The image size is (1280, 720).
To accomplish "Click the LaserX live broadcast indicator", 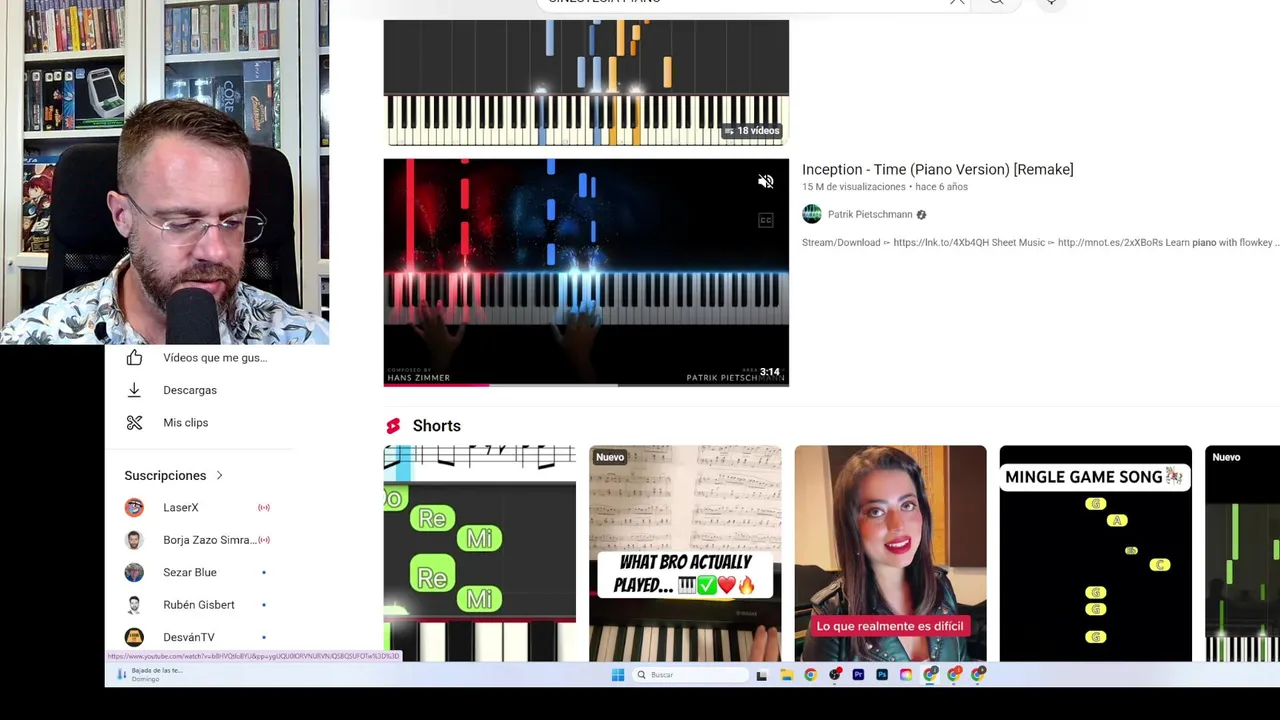I will [x=264, y=508].
